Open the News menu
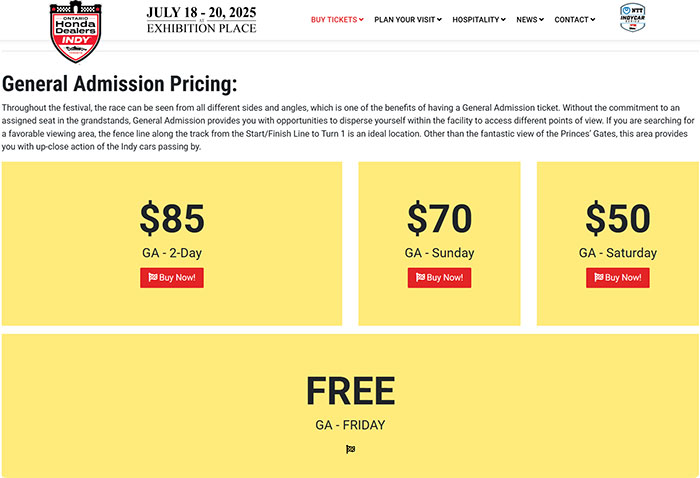This screenshot has width=700, height=478. pyautogui.click(x=529, y=20)
